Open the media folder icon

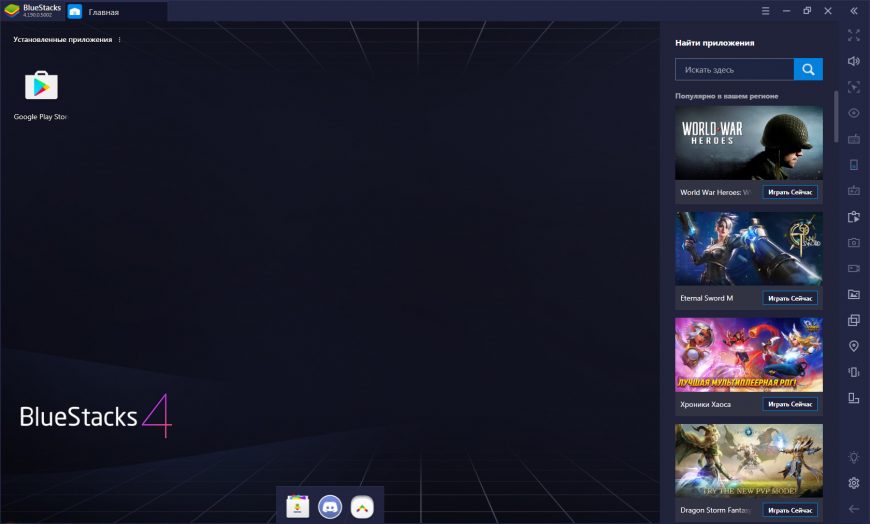click(854, 294)
